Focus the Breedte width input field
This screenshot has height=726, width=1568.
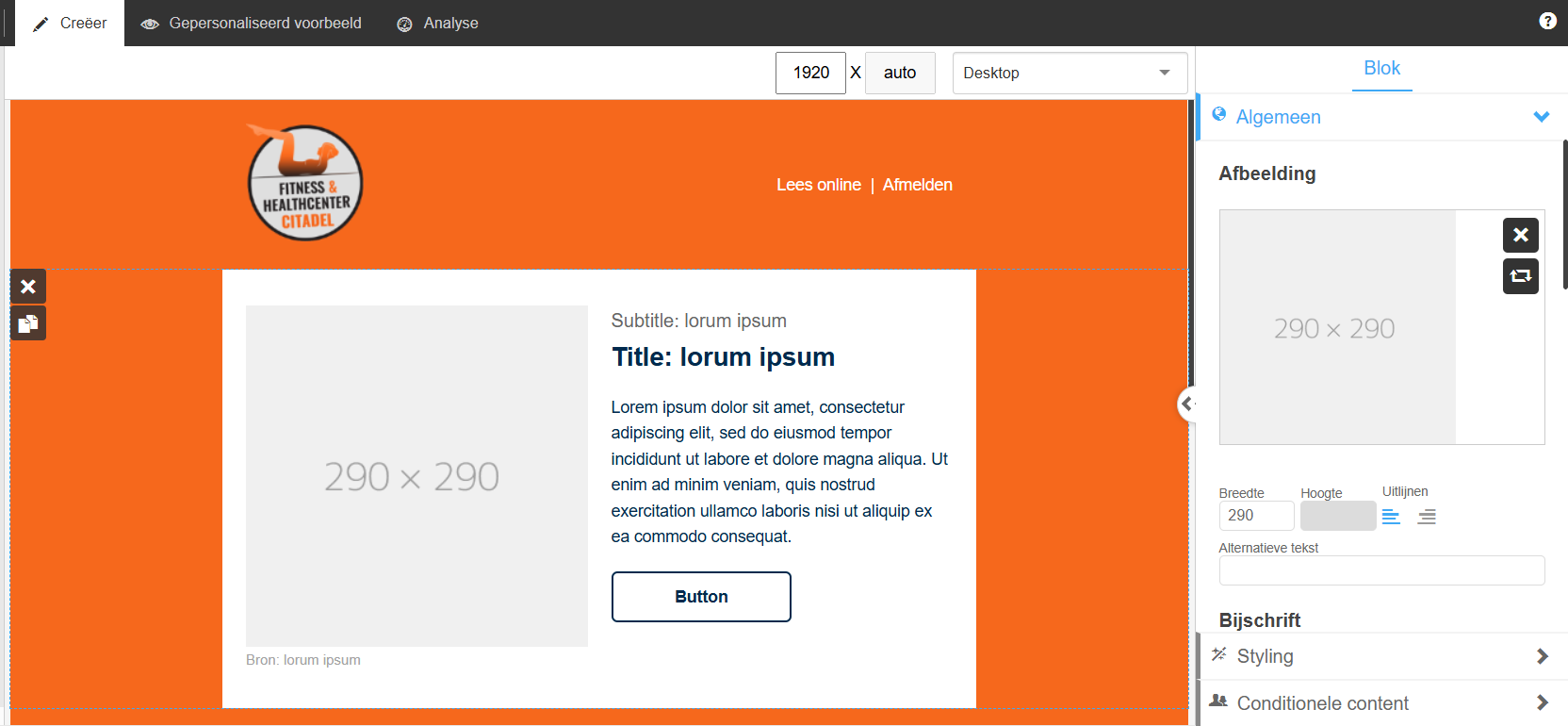(1256, 516)
